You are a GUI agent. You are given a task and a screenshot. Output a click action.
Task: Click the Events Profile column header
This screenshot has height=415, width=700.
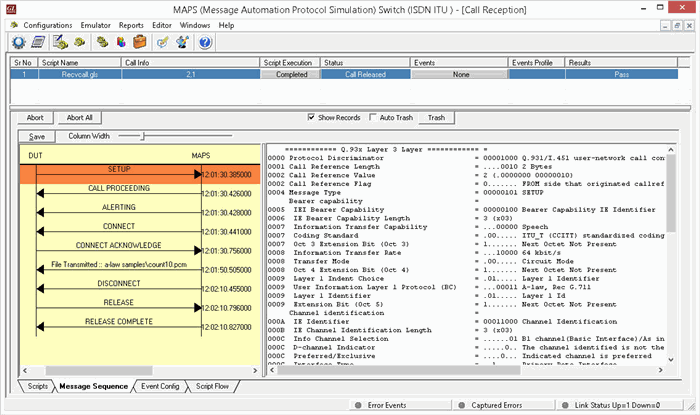tap(537, 62)
